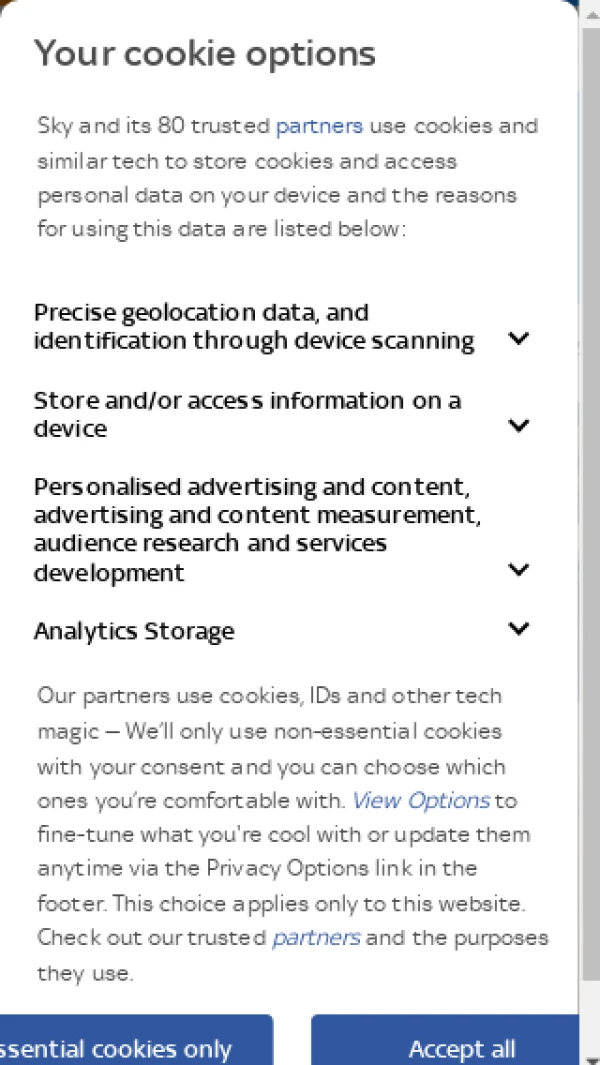
Task: Click the Store and/or access information chevron icon
Action: pos(519,425)
